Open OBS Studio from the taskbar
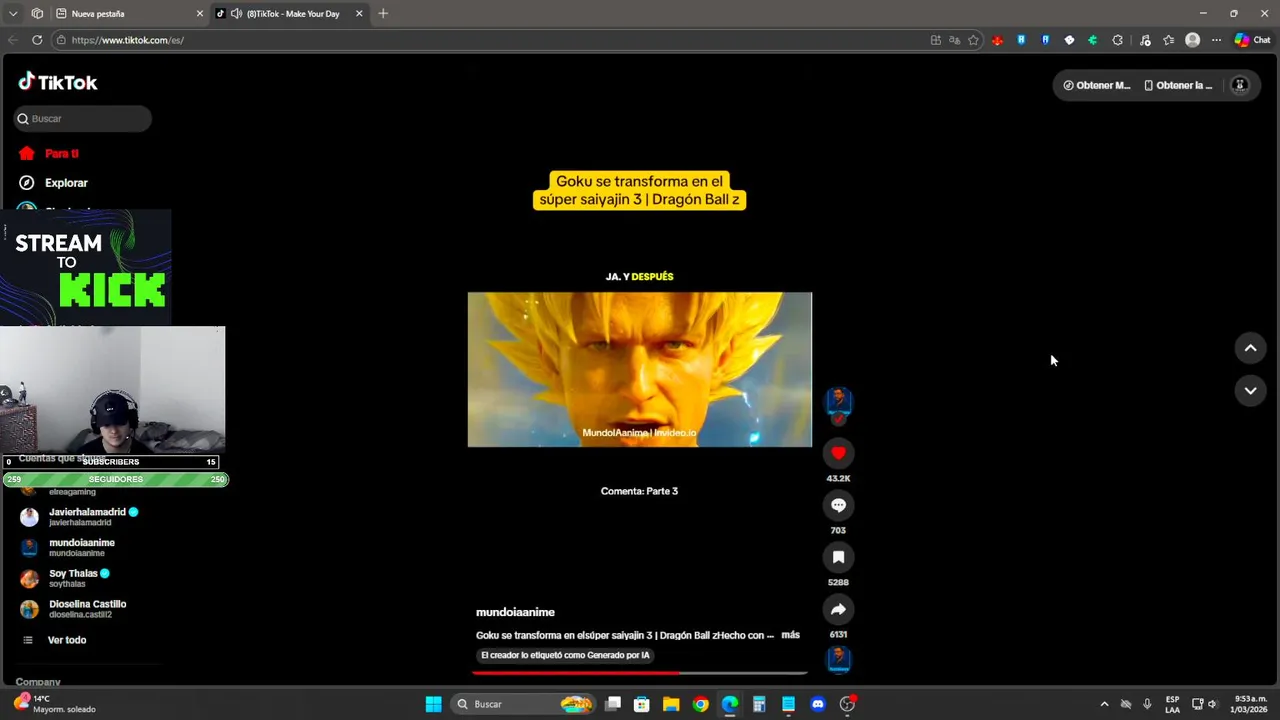Viewport: 1280px width, 720px height. (847, 704)
